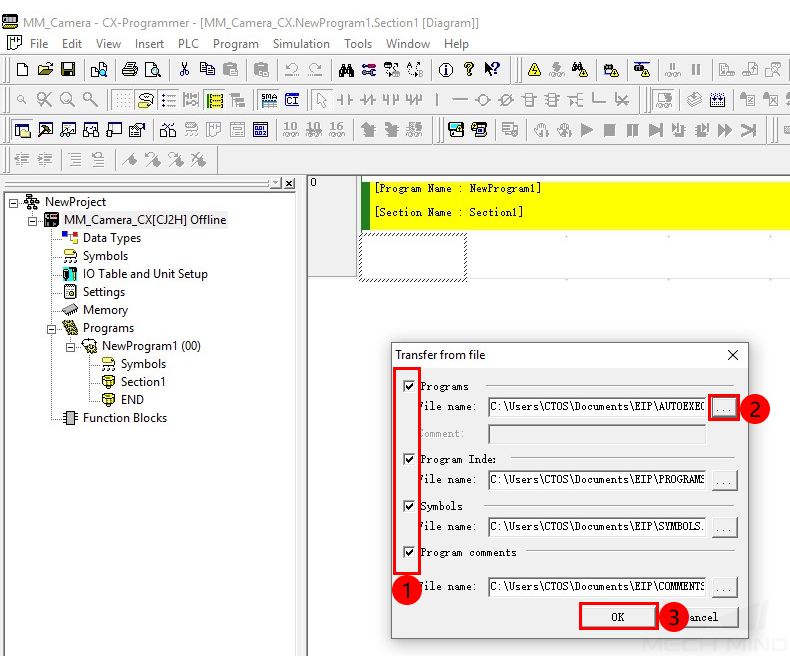Save project using the floppy disk icon
Screen dimensions: 790x656
[x=68, y=70]
